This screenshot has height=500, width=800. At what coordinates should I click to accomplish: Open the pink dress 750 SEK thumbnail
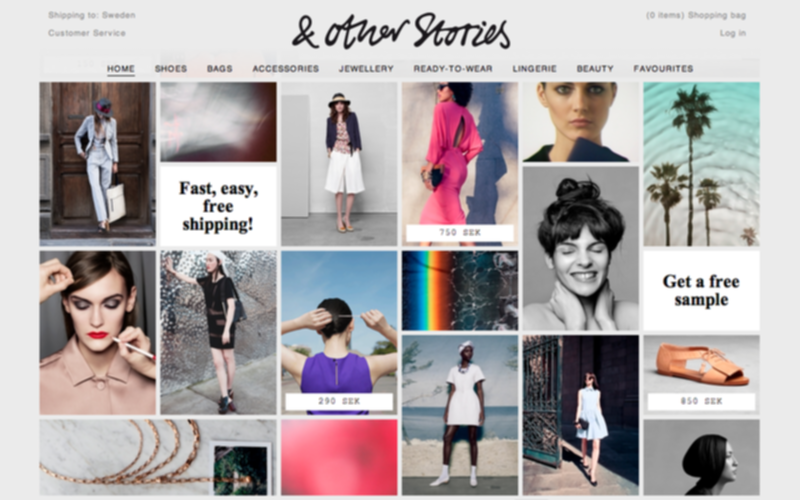click(460, 164)
